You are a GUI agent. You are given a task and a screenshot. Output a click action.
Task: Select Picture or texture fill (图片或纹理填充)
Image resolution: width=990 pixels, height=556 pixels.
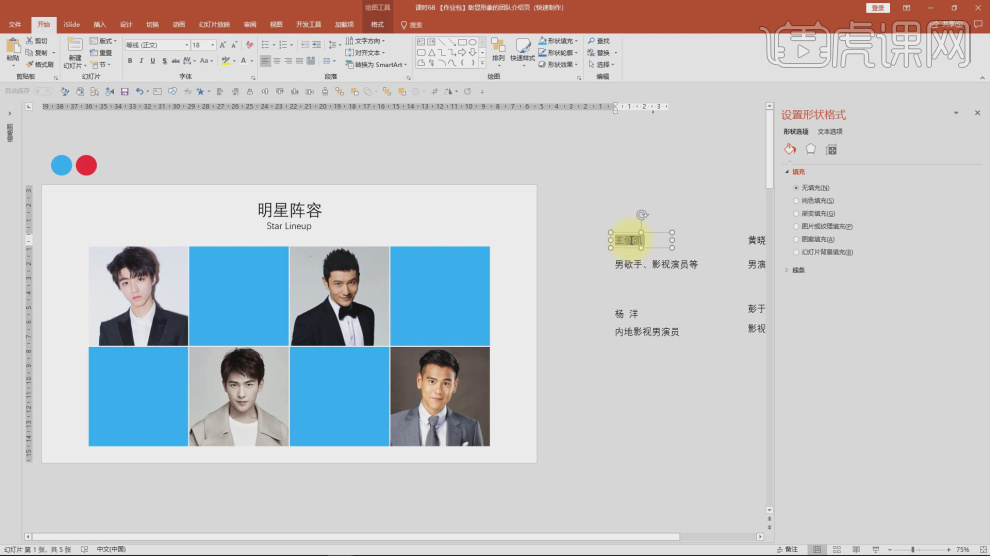(x=796, y=227)
